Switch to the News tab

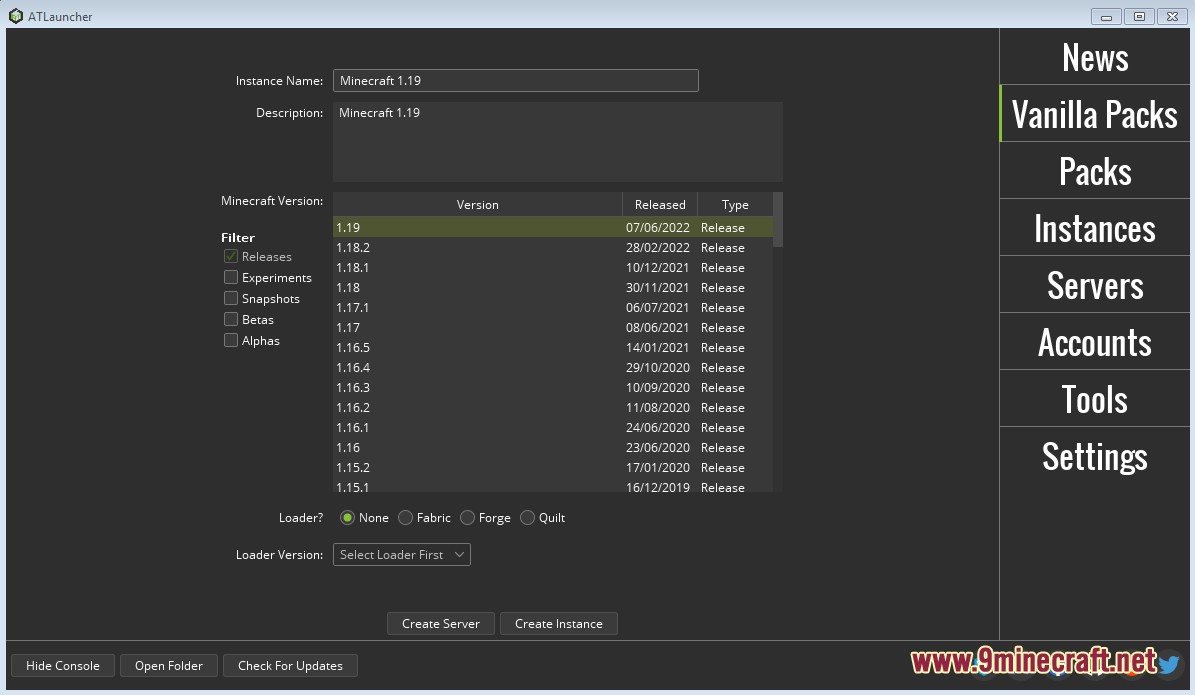[1094, 57]
